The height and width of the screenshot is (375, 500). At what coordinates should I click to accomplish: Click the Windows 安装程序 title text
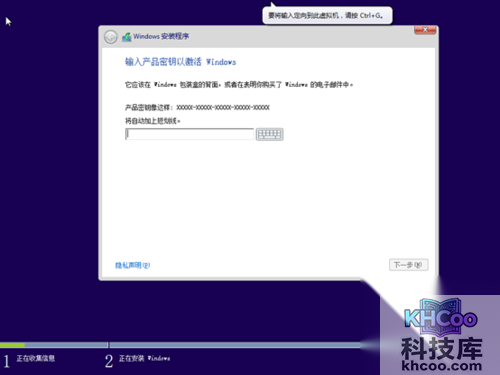click(x=161, y=36)
